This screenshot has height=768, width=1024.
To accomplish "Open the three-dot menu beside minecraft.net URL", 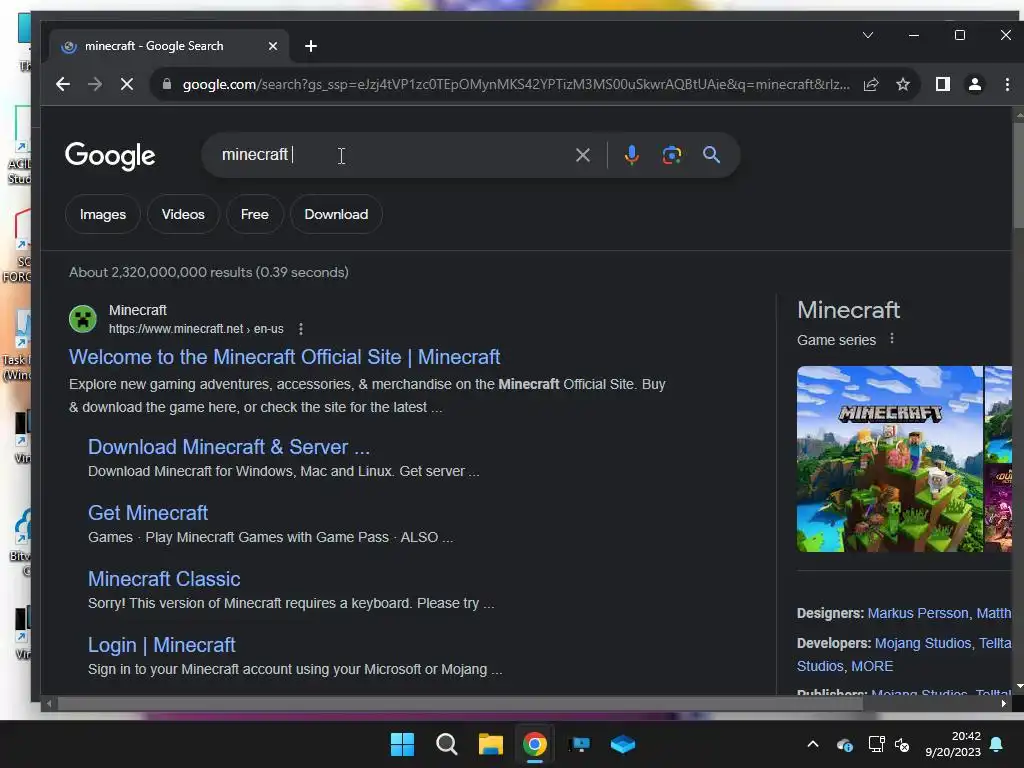I will pos(300,328).
